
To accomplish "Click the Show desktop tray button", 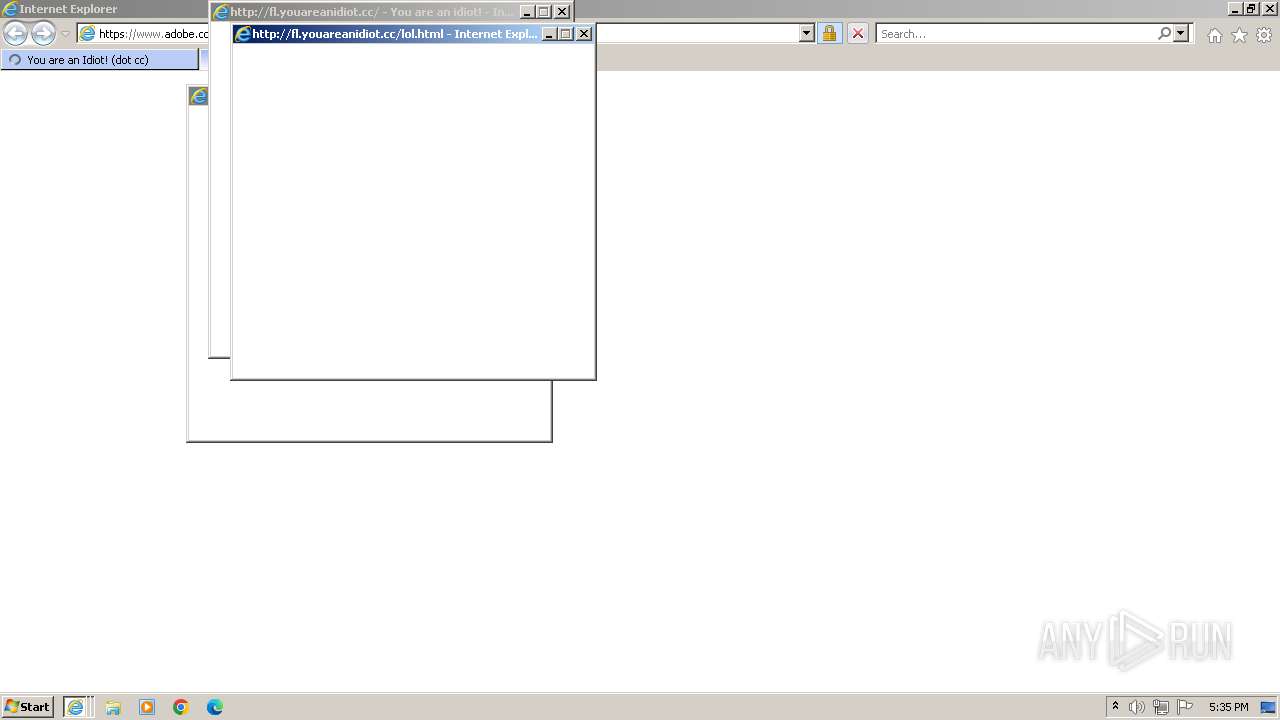I will pos(1268,707).
